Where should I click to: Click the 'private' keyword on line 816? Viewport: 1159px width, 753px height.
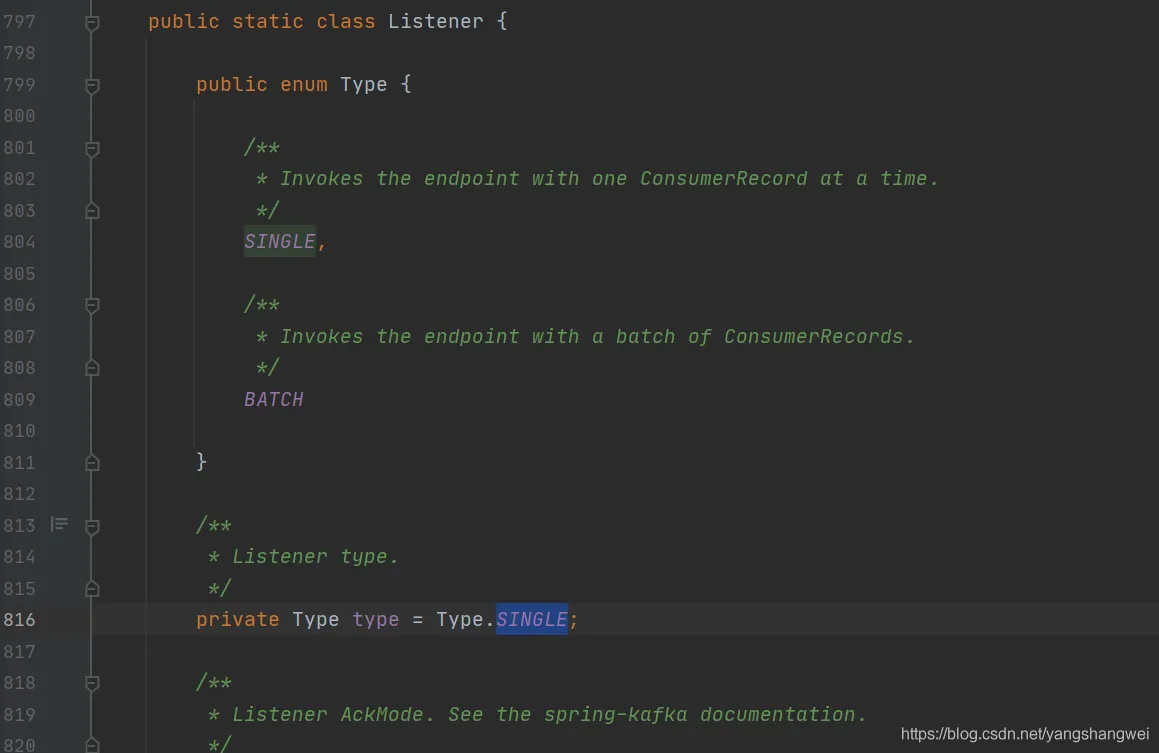tap(238, 619)
